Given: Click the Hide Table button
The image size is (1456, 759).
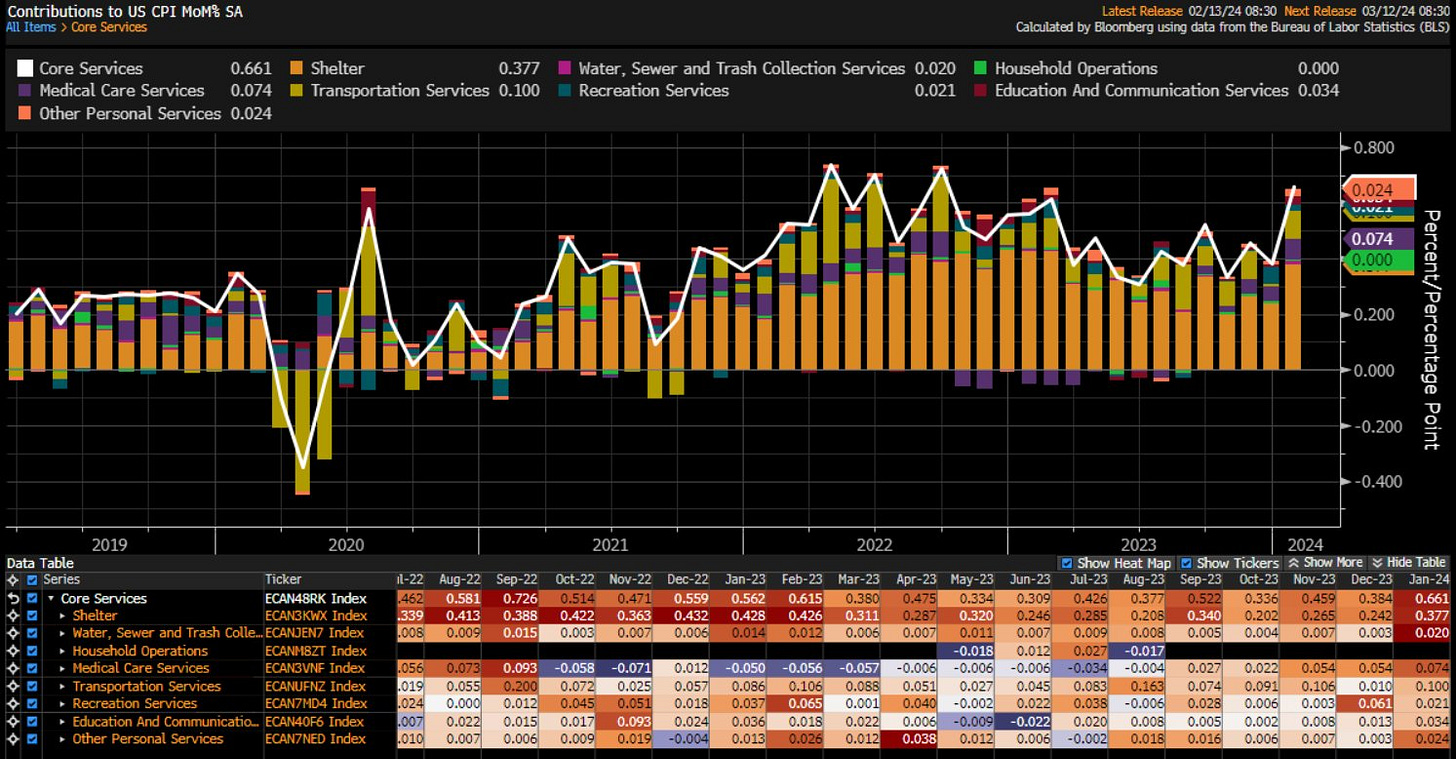Looking at the screenshot, I should tap(1409, 563).
